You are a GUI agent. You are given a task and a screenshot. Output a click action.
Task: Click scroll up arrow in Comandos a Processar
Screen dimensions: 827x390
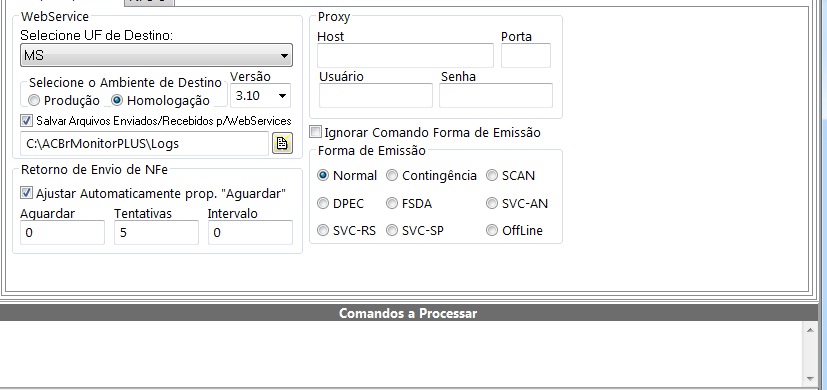(x=811, y=330)
